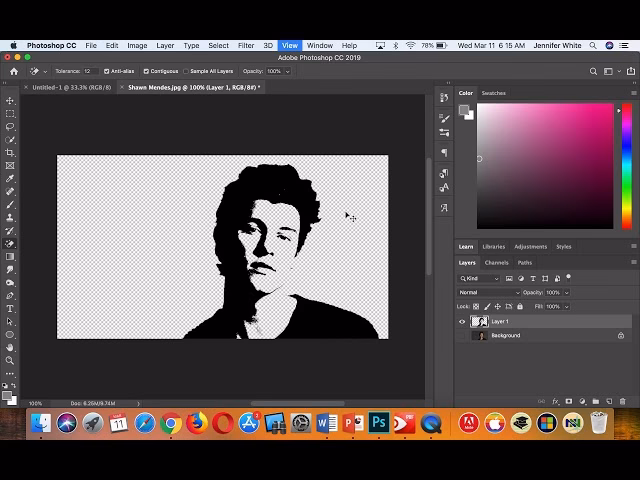
Task: Open the options bar Opacity dropdown
Action: click(x=287, y=71)
